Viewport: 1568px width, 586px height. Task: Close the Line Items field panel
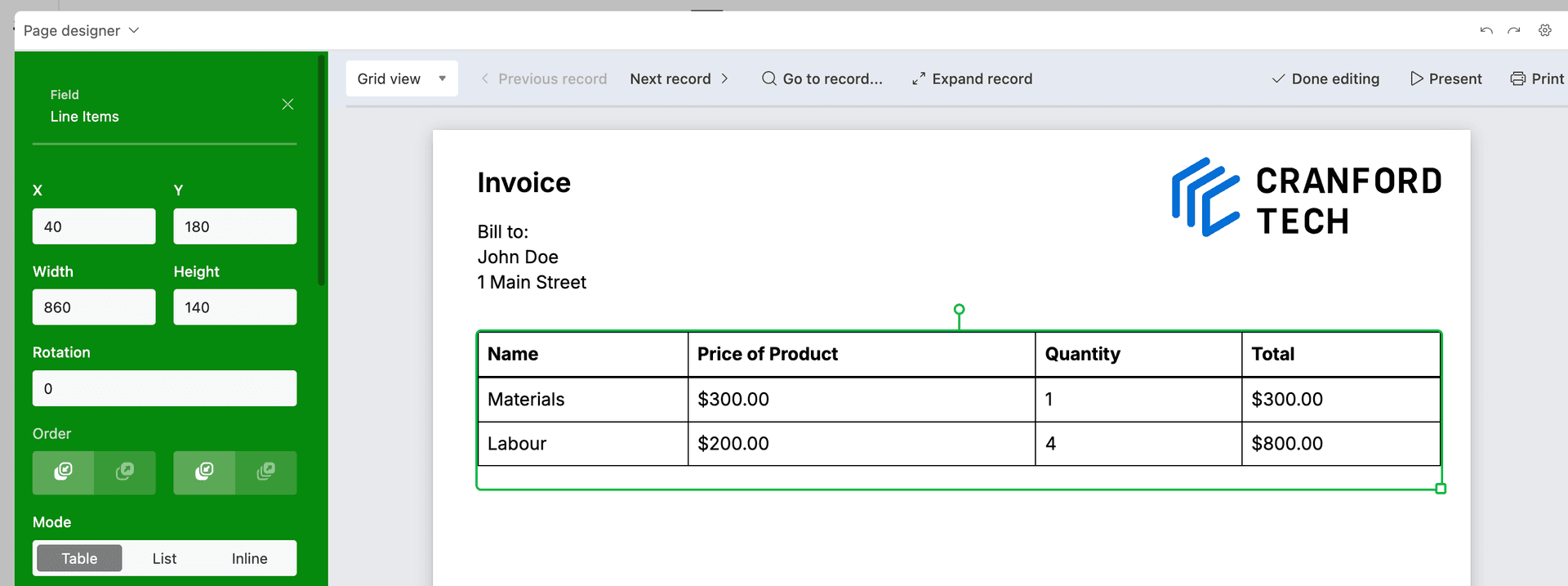click(x=287, y=104)
